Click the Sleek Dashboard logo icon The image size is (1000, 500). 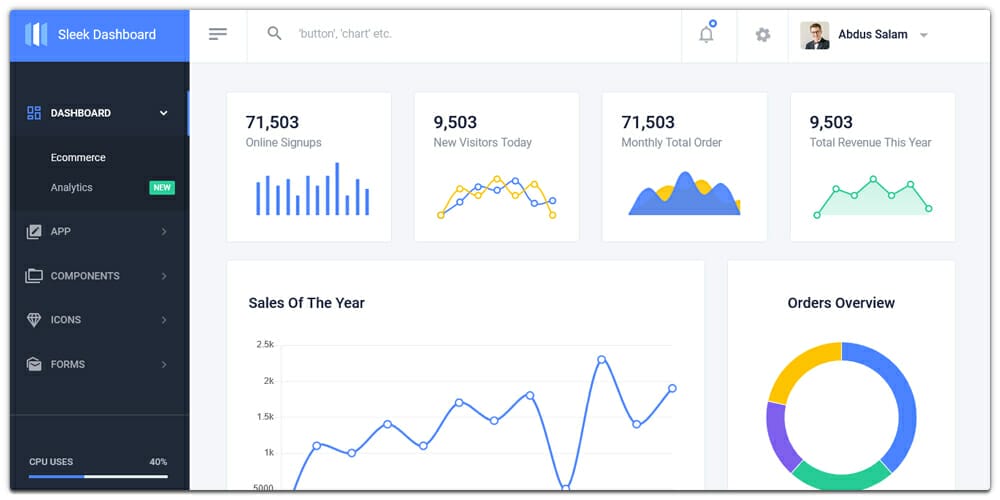[x=36, y=35]
